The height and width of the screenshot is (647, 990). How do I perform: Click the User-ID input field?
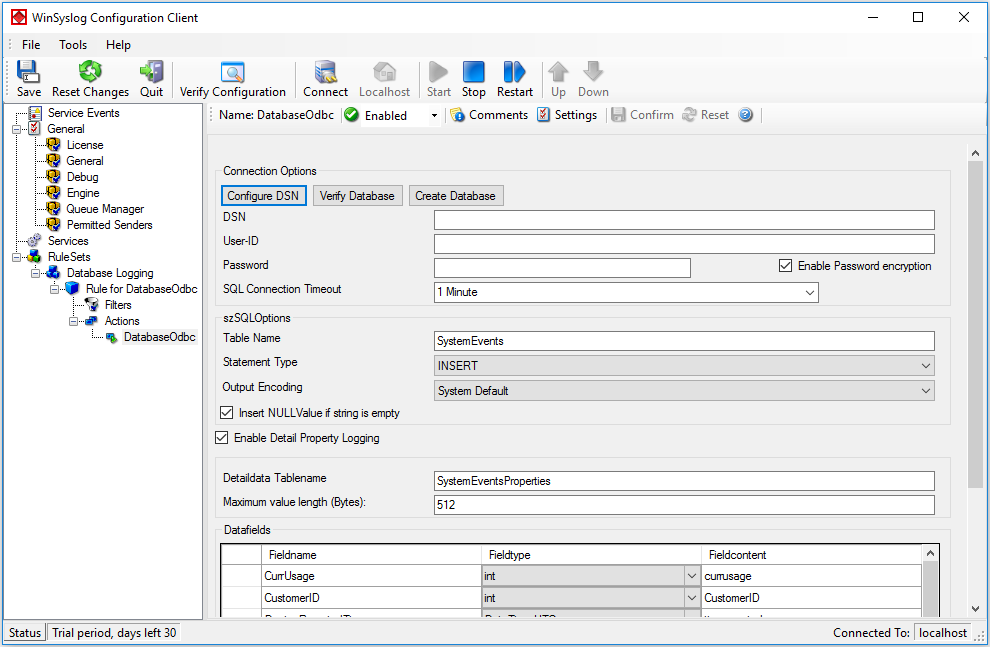[x=684, y=244]
